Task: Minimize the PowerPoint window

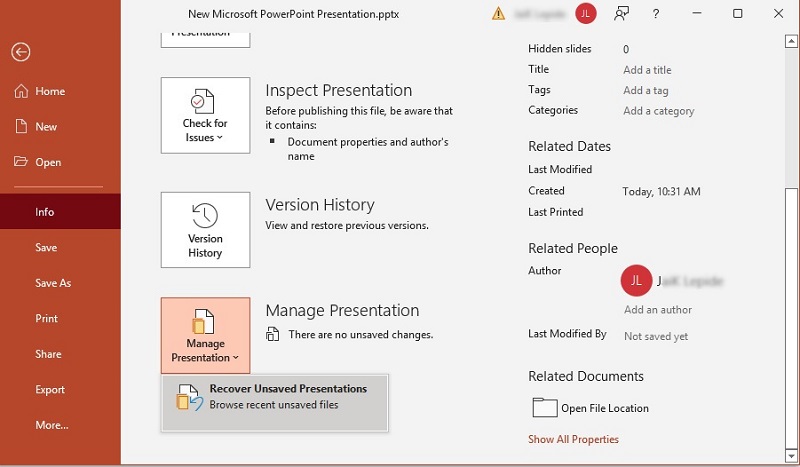Action: 697,14
